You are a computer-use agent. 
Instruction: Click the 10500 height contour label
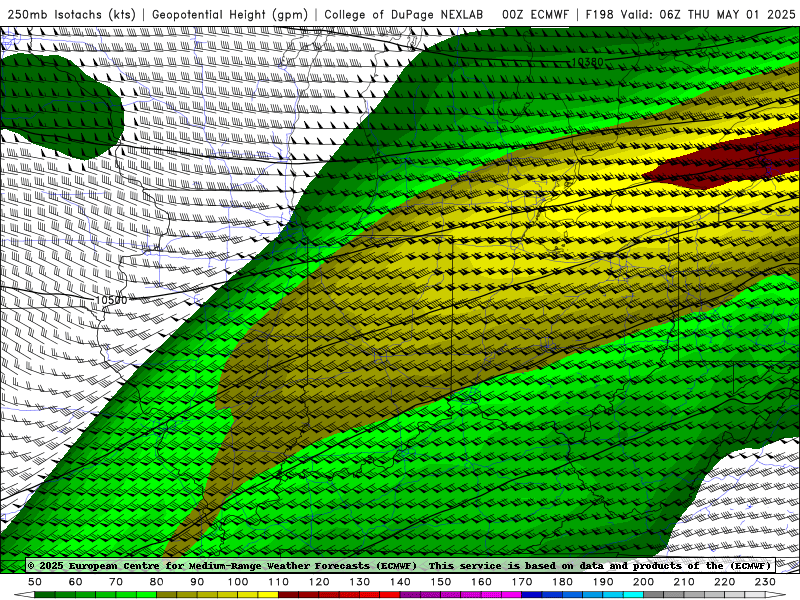coord(111,300)
